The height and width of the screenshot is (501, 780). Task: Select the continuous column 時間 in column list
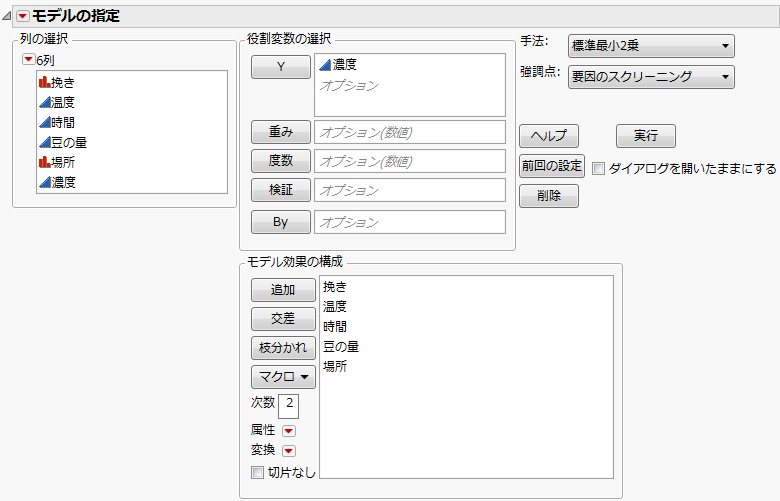click(57, 122)
